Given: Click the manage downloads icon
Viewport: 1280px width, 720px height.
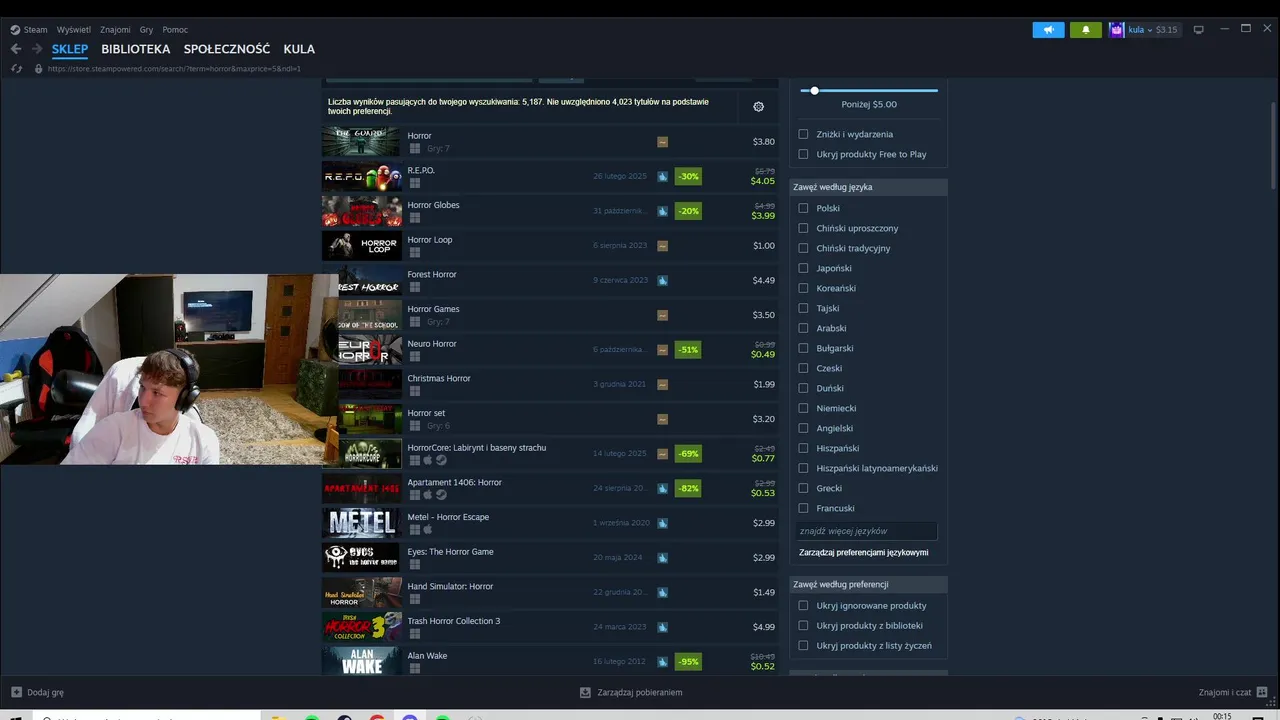Looking at the screenshot, I should pyautogui.click(x=585, y=692).
